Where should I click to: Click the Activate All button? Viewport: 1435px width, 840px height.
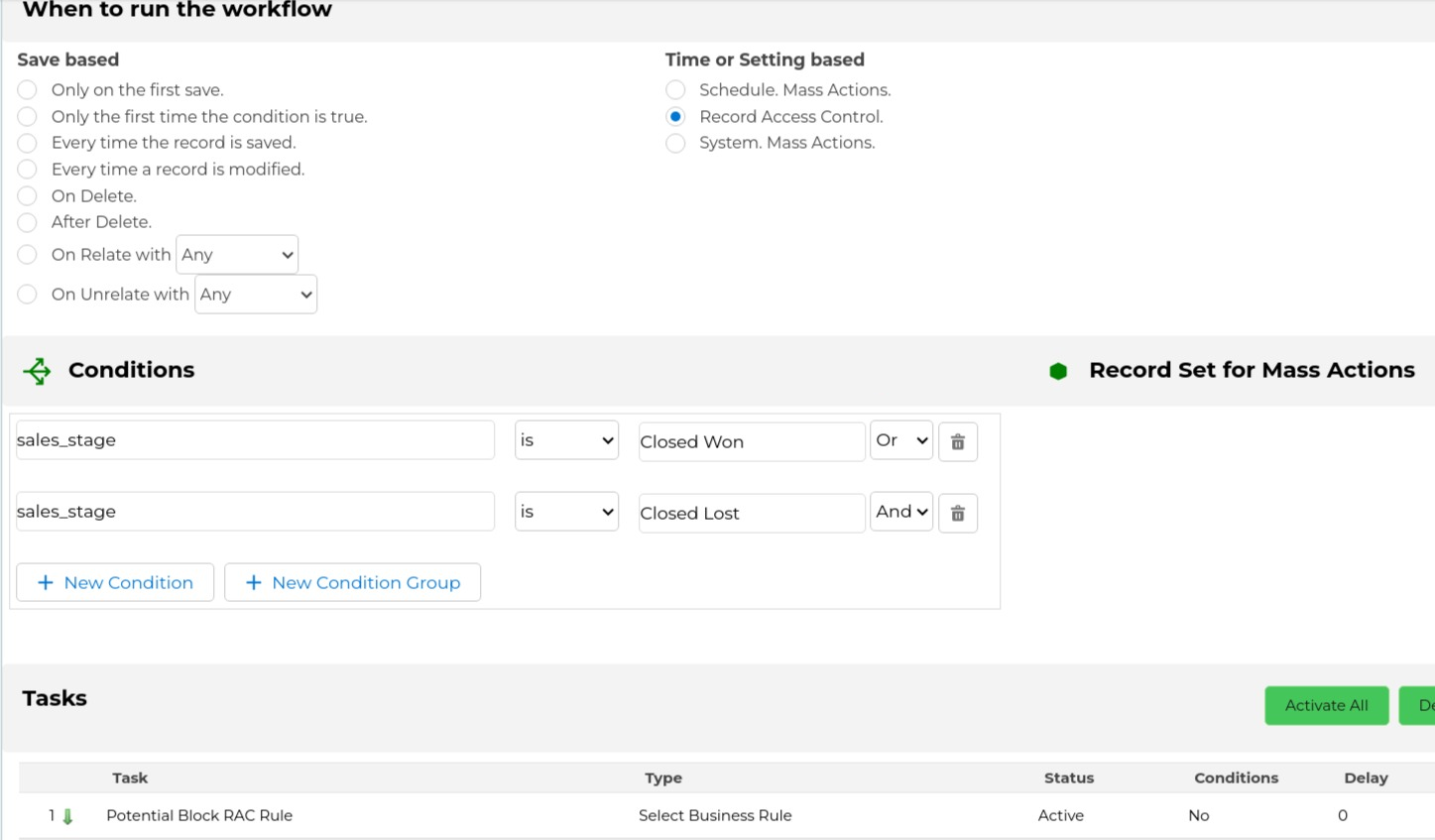click(1326, 705)
